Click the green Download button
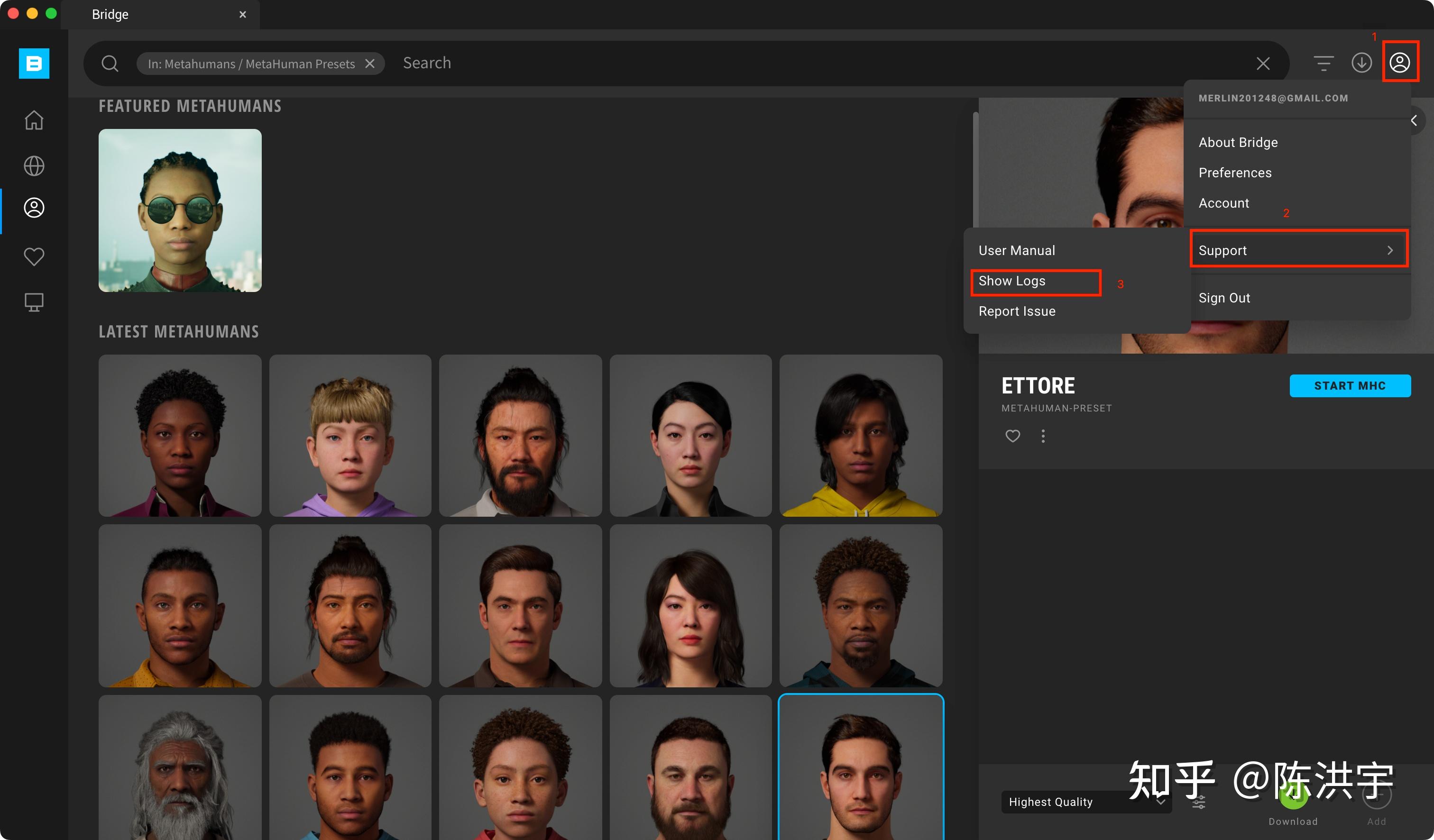Image resolution: width=1434 pixels, height=840 pixels. click(x=1293, y=795)
